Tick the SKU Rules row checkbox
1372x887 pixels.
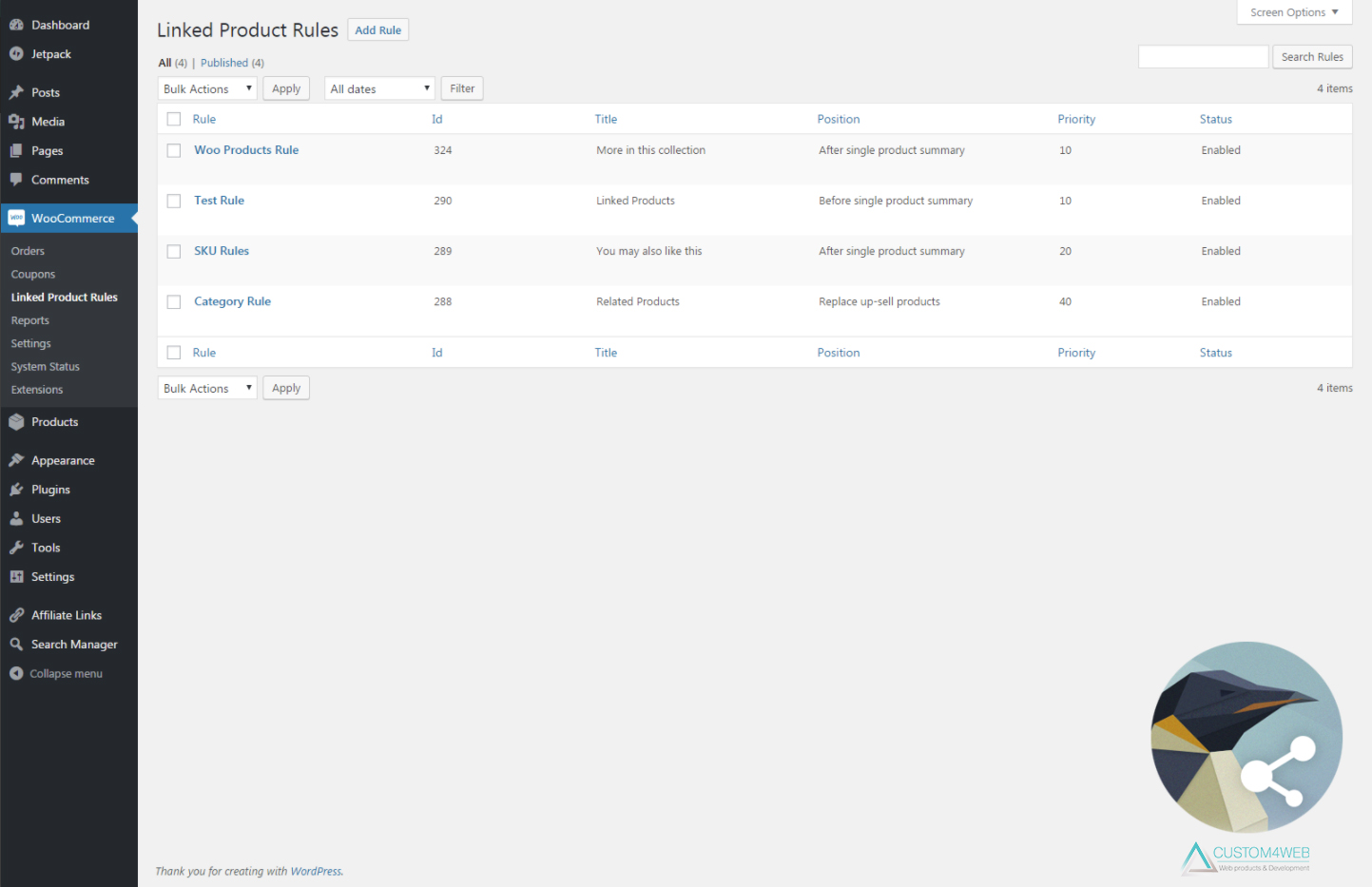click(x=174, y=251)
